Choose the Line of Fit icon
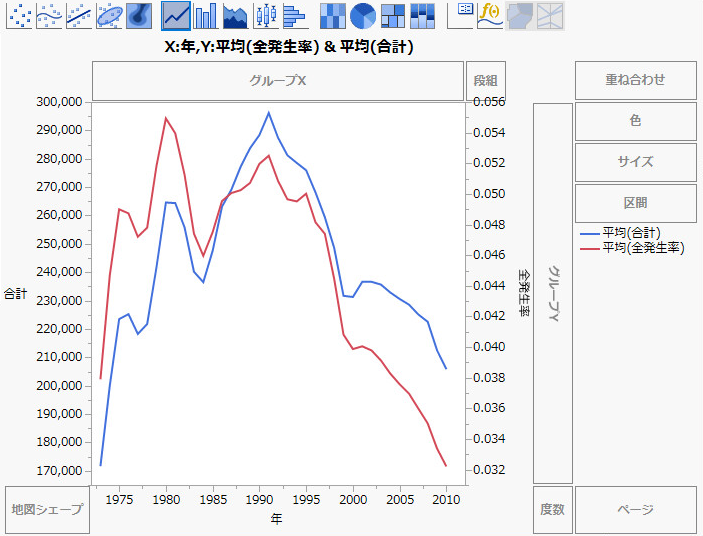Screen dimensions: 703x536 coord(80,15)
